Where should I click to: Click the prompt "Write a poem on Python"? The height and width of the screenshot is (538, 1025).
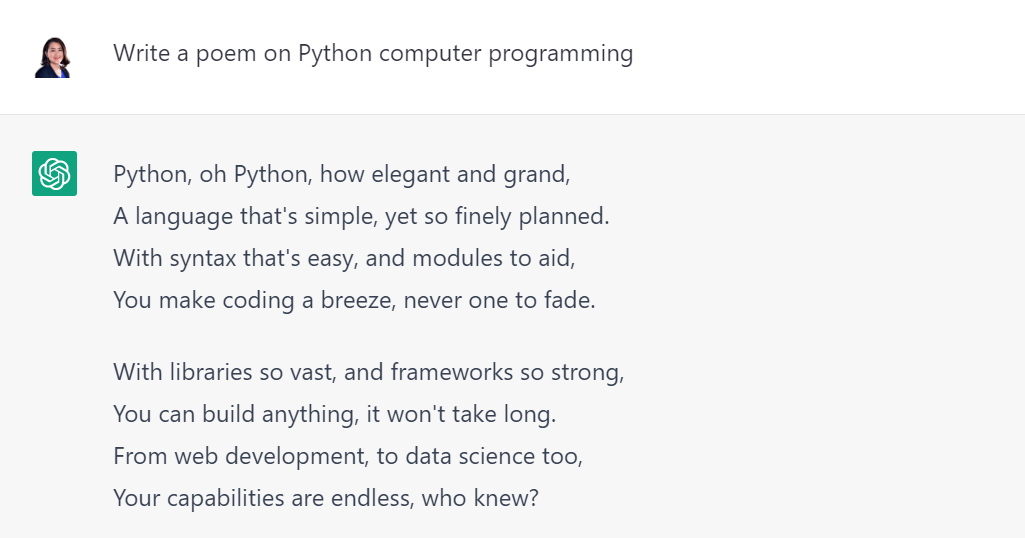(372, 53)
